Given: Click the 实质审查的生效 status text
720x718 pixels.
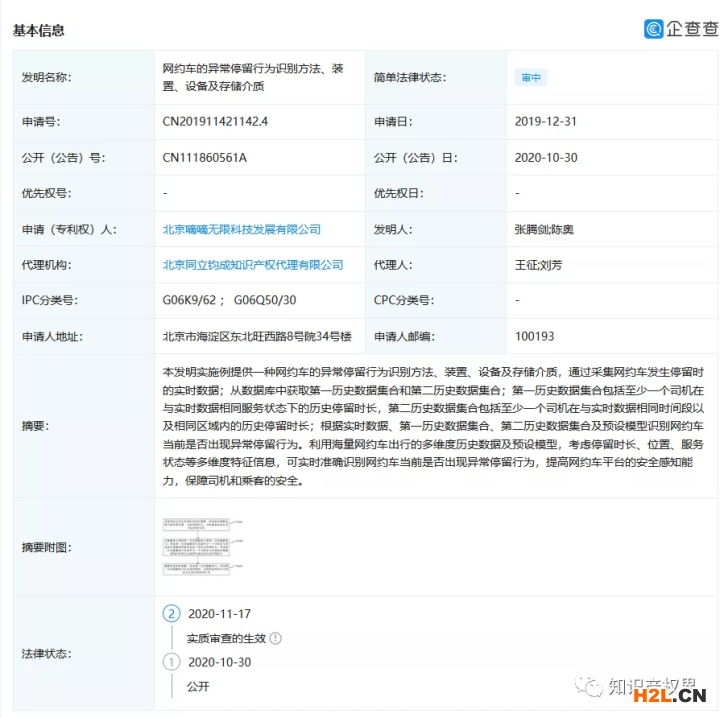Looking at the screenshot, I should (x=225, y=638).
